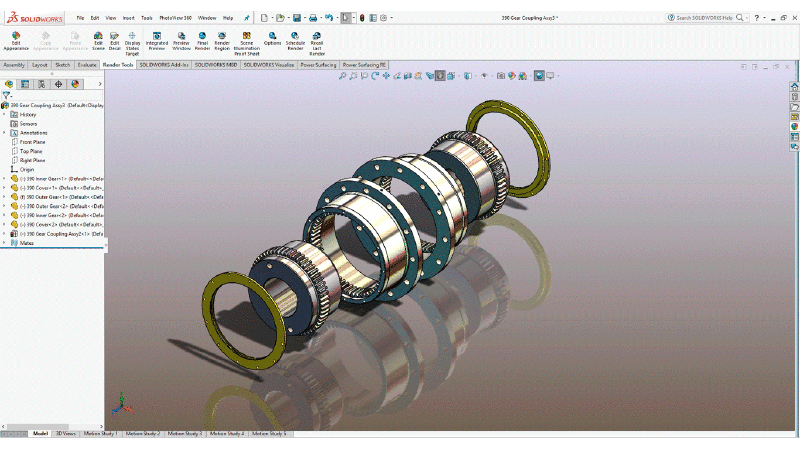The image size is (800, 450).
Task: Expand the 390 Inner Gear<1> component
Action: [5, 179]
